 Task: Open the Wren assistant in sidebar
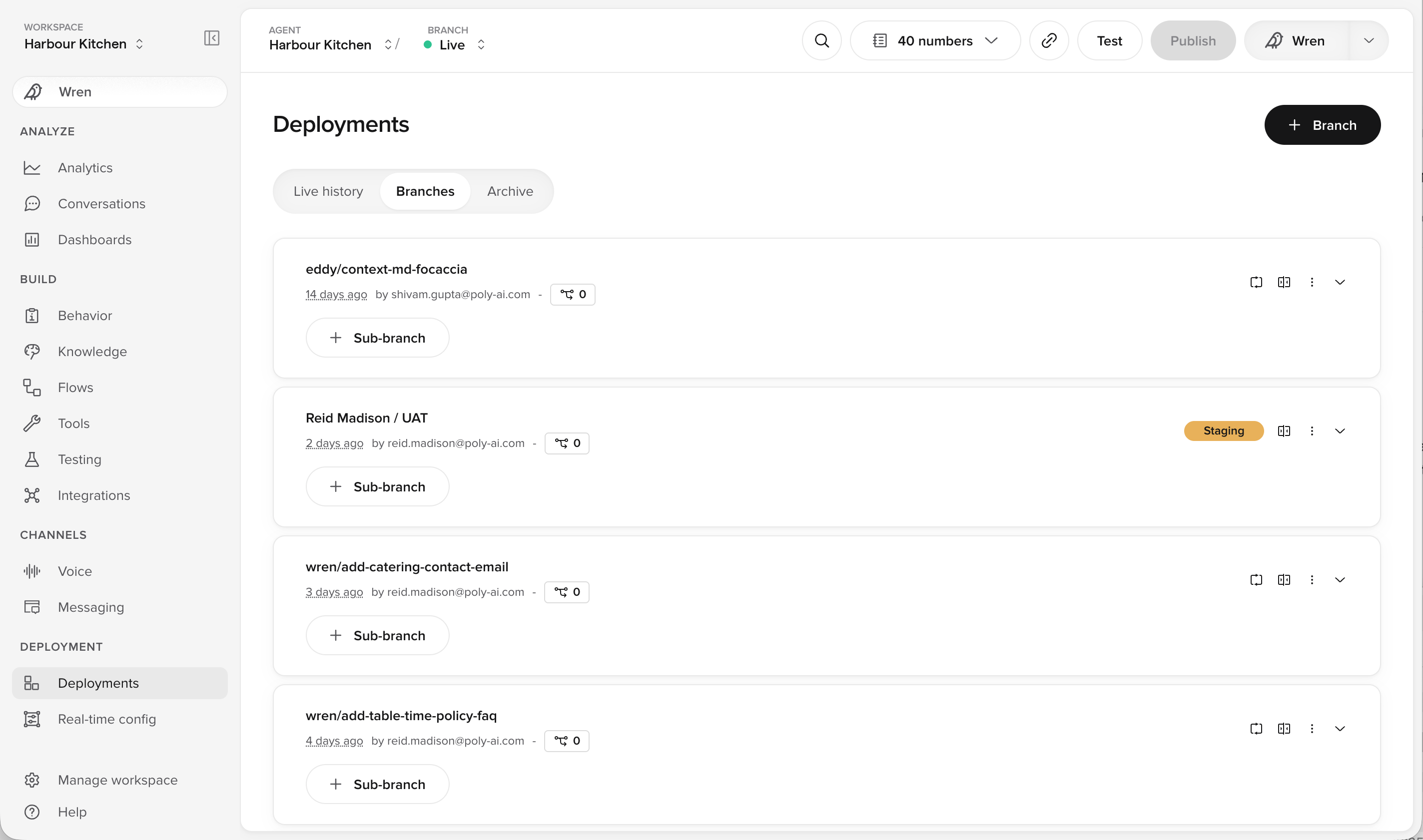[119, 92]
